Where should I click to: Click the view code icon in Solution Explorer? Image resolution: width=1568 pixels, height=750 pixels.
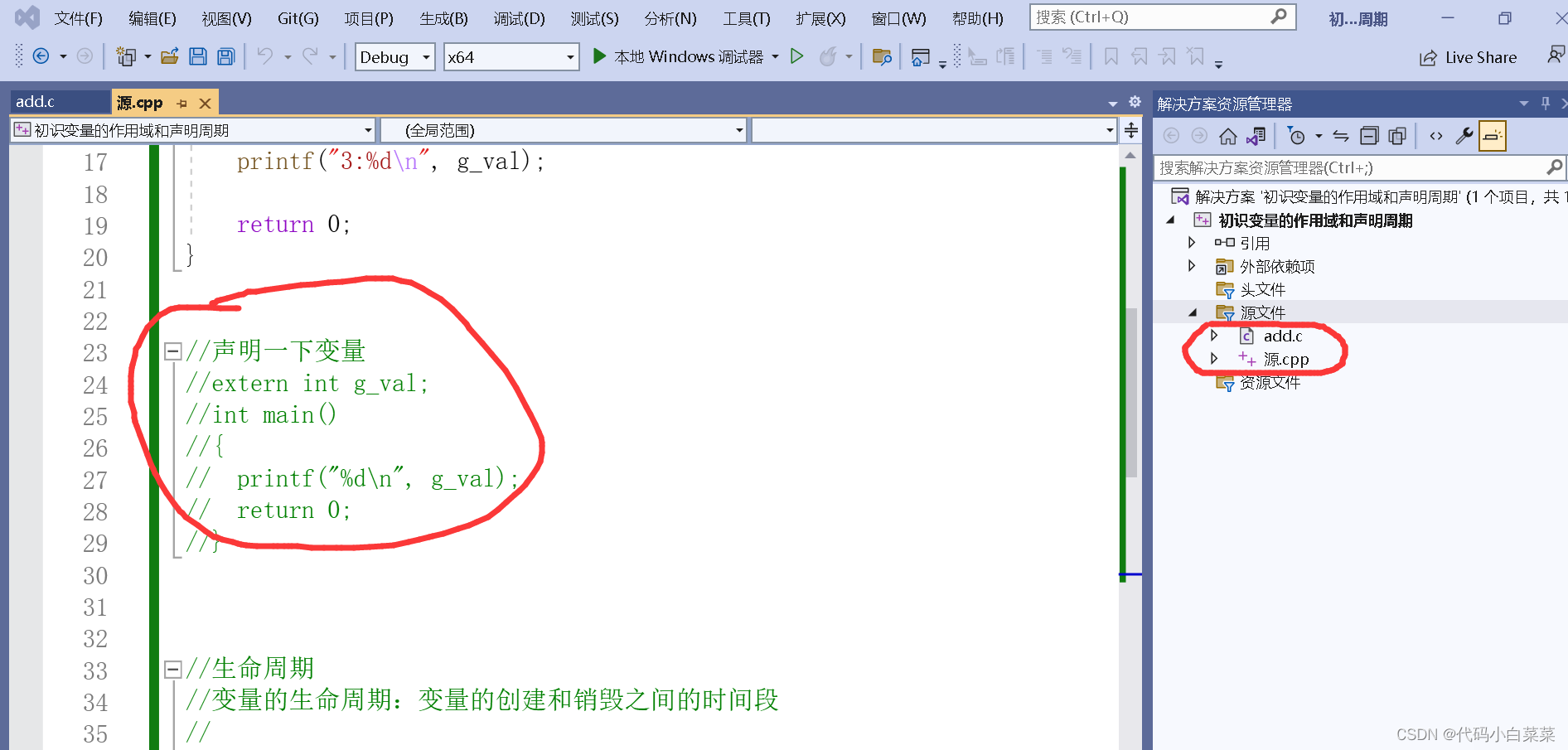1436,135
